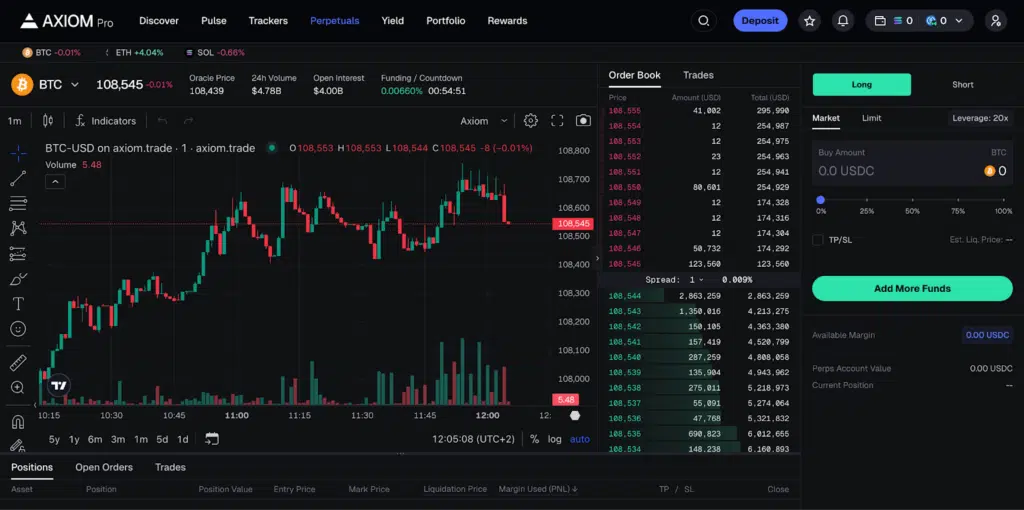The image size is (1024, 510).
Task: Select the zoom-in tool
Action: (18, 387)
